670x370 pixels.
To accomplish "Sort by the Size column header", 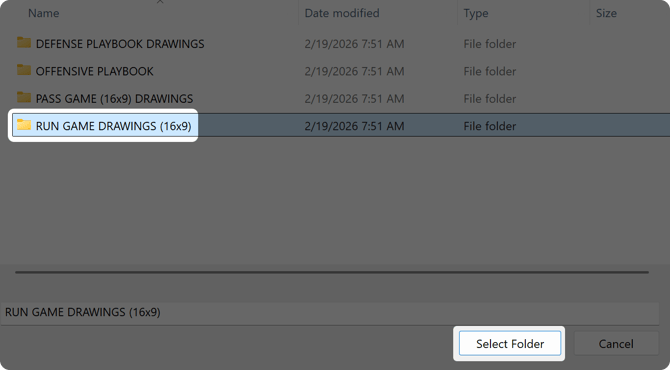I will pos(606,13).
